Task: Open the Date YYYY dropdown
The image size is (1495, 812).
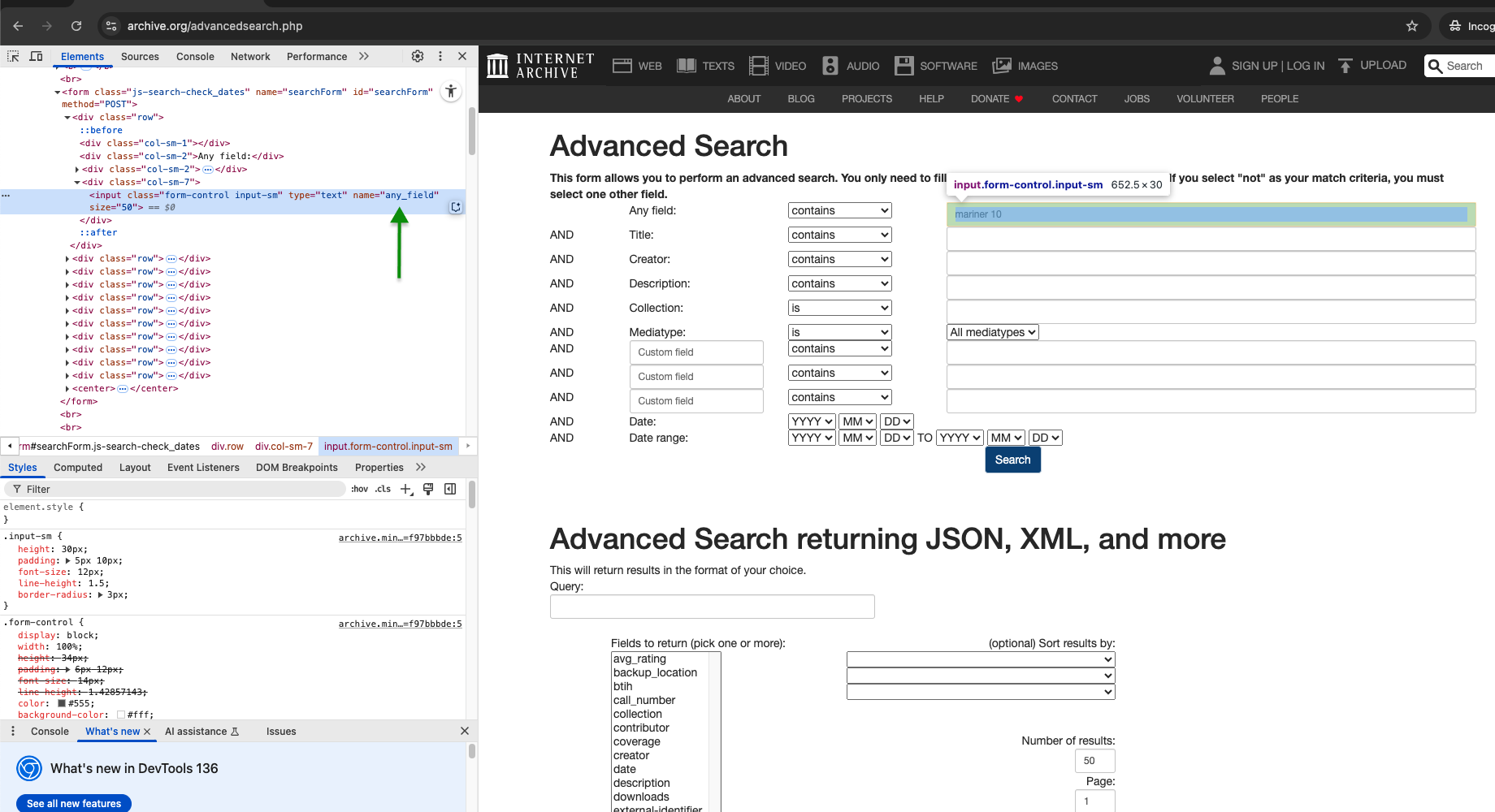Action: tap(811, 421)
